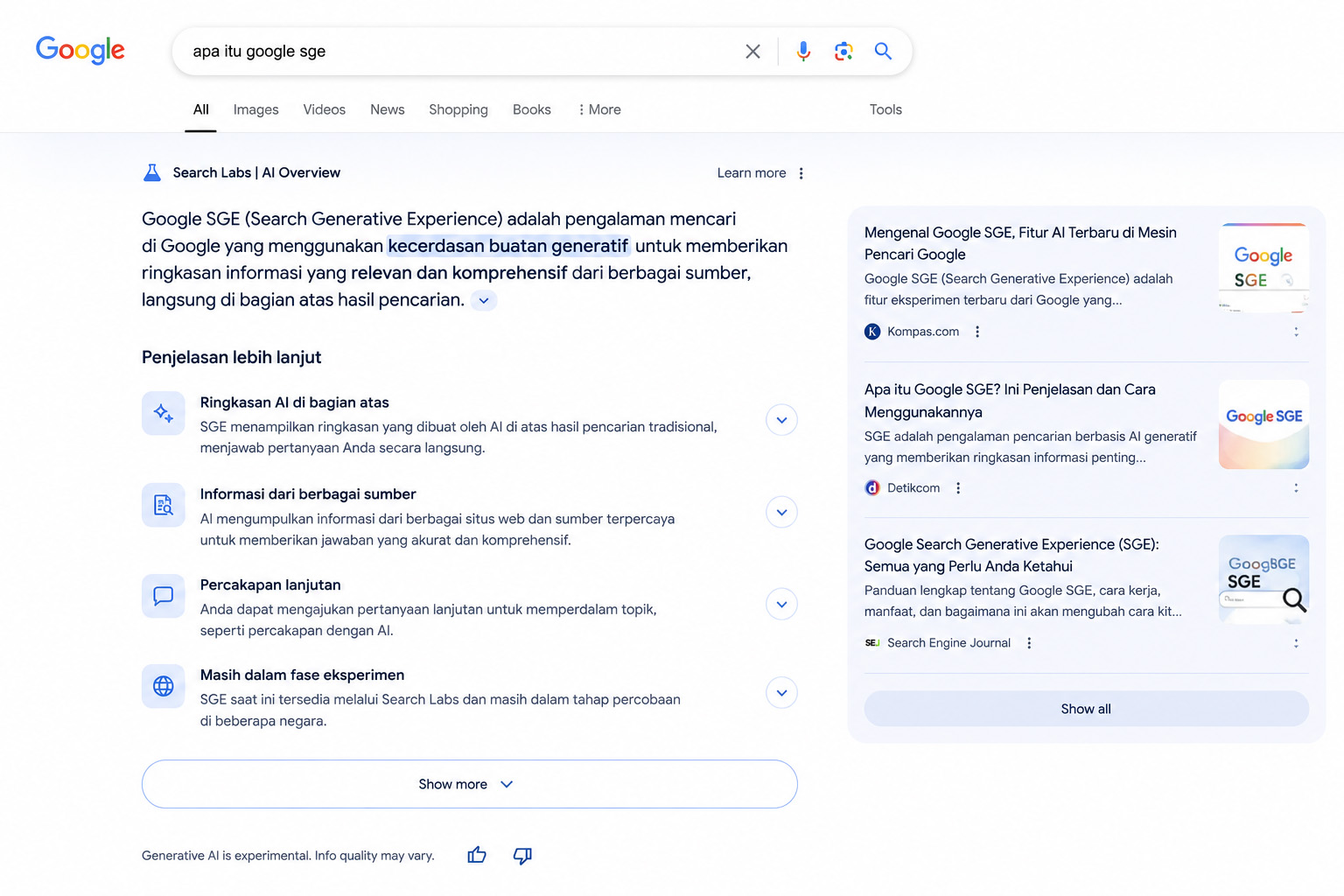The image size is (1344, 896).
Task: Click the Kompas.com source name
Action: (923, 332)
